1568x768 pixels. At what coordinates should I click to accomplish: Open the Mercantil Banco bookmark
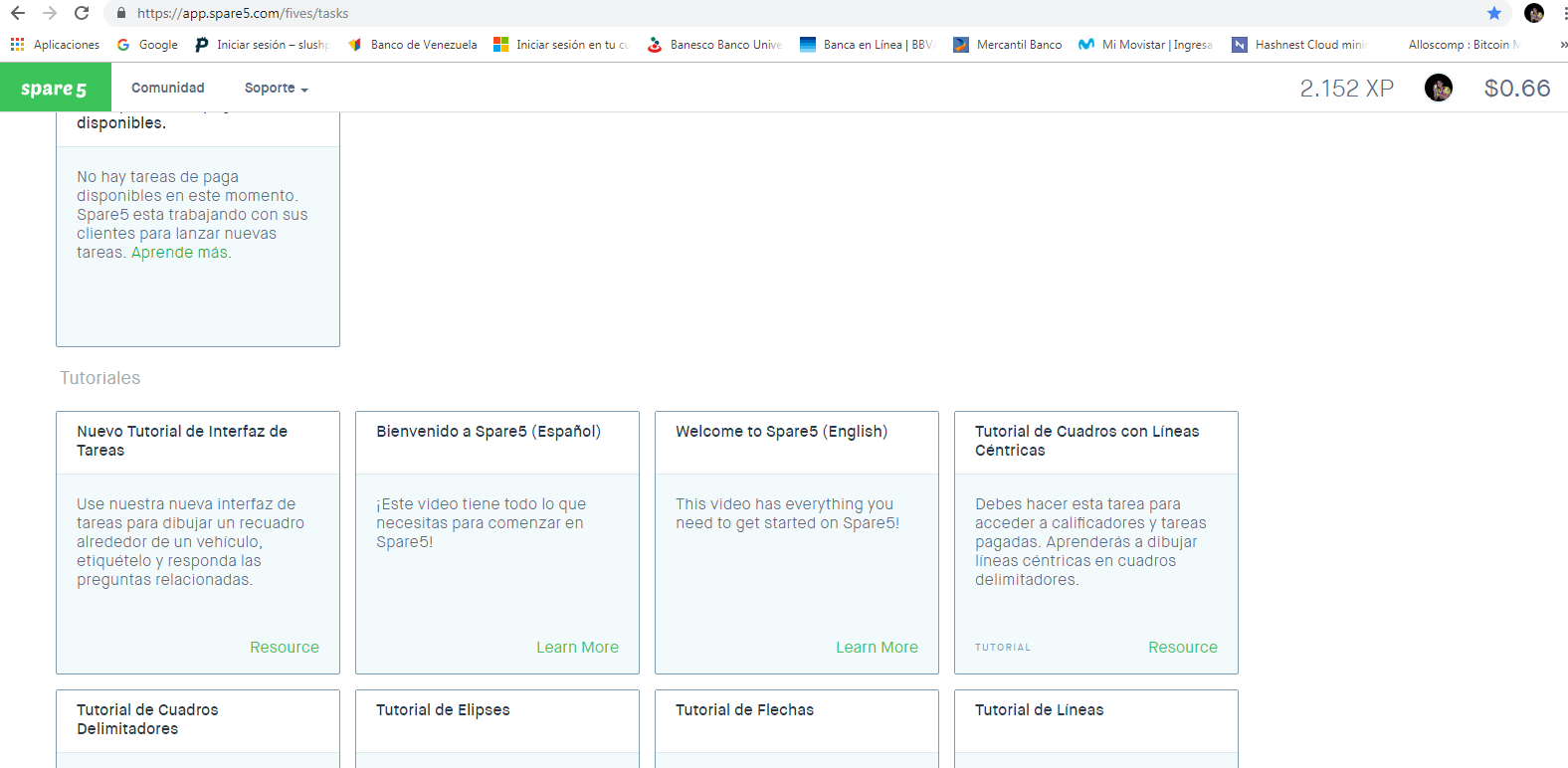coord(1008,45)
